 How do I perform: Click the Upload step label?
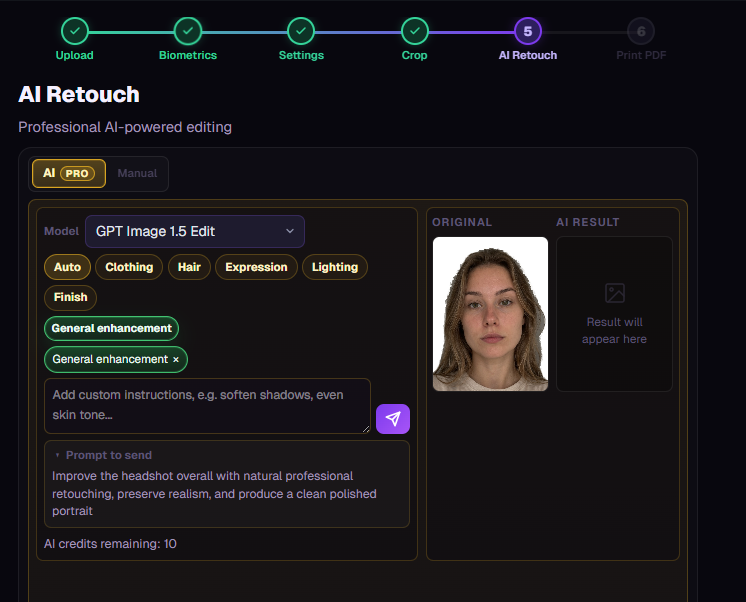point(75,55)
